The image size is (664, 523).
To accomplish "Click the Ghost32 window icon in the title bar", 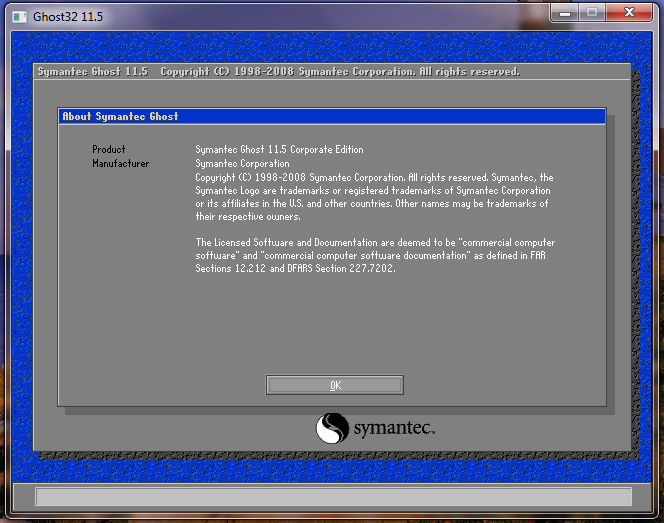I will click(19, 17).
